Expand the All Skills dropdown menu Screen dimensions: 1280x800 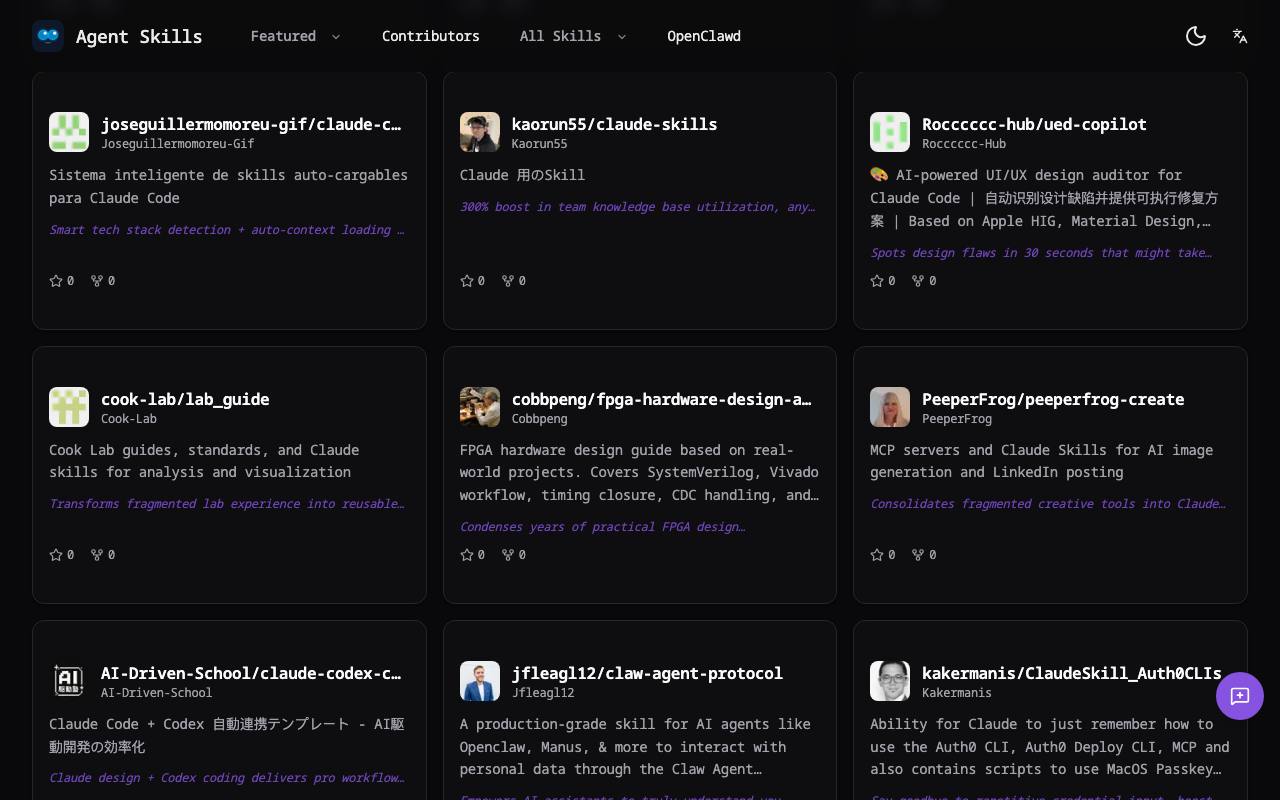point(573,36)
